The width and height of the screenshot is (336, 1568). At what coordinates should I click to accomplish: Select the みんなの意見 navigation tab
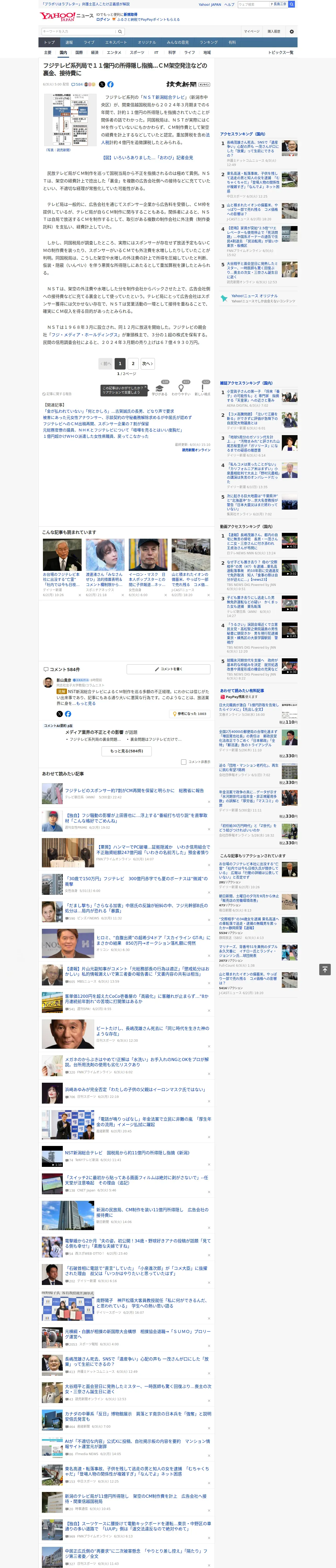pos(177,43)
